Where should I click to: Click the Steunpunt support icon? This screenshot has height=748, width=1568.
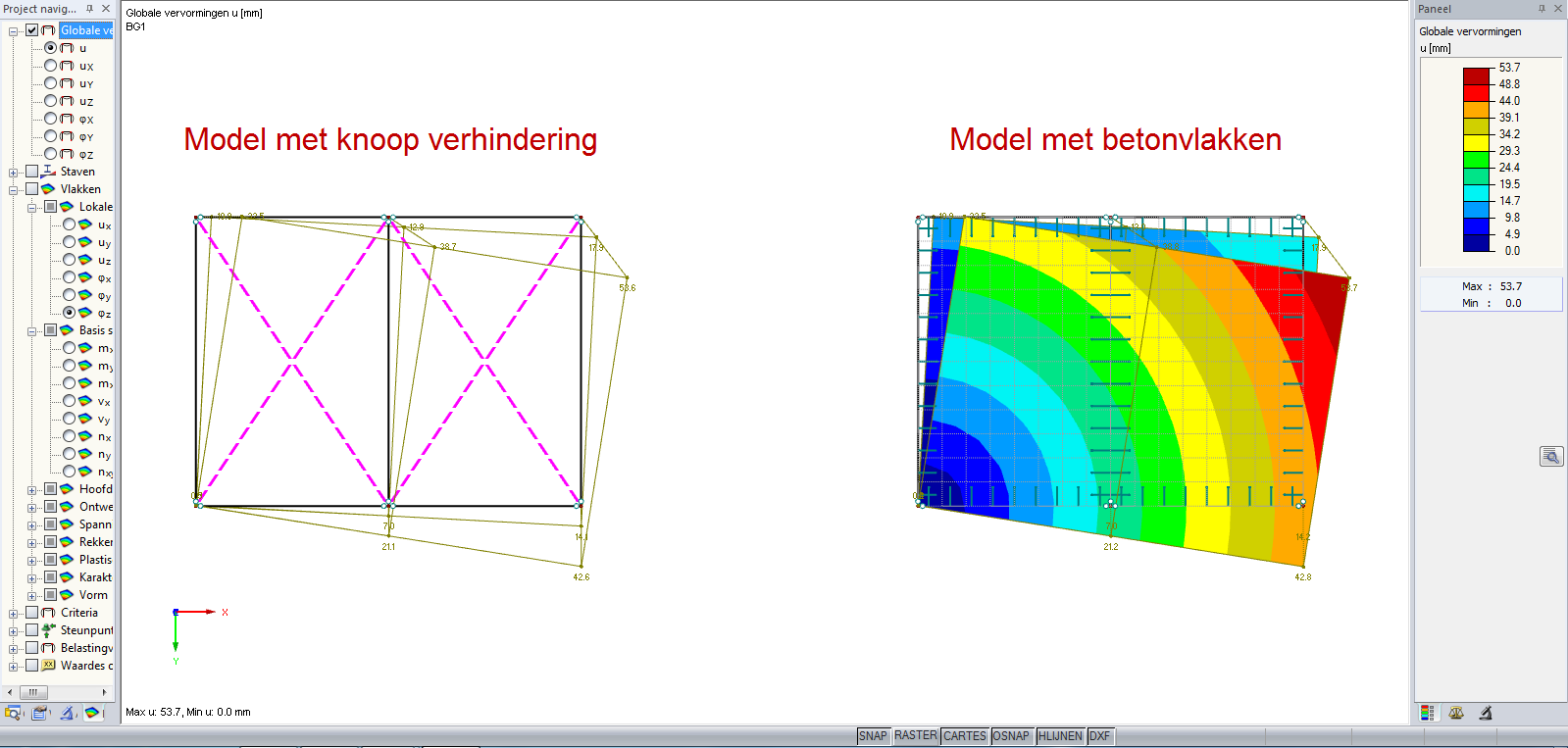[x=48, y=630]
